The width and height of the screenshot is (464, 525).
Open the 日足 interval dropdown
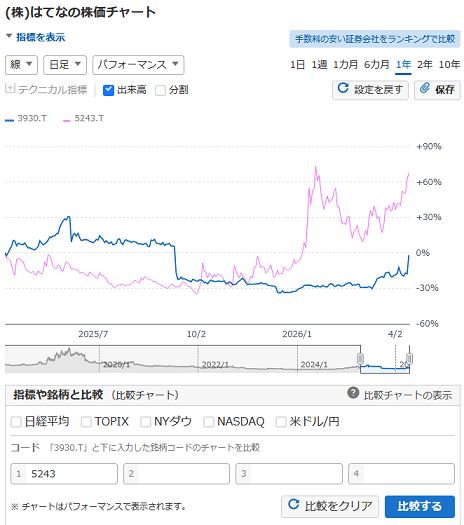(x=65, y=65)
